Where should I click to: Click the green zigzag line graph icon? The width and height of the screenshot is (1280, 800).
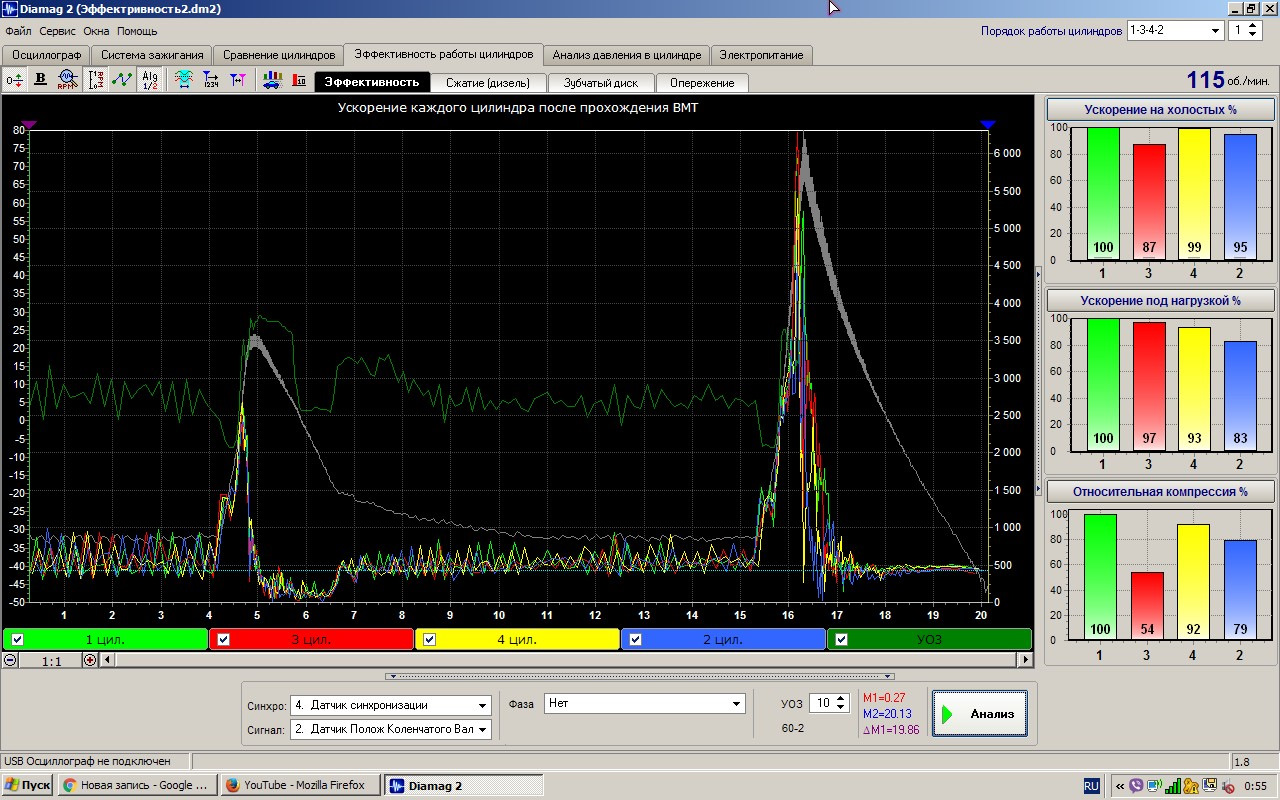(122, 80)
